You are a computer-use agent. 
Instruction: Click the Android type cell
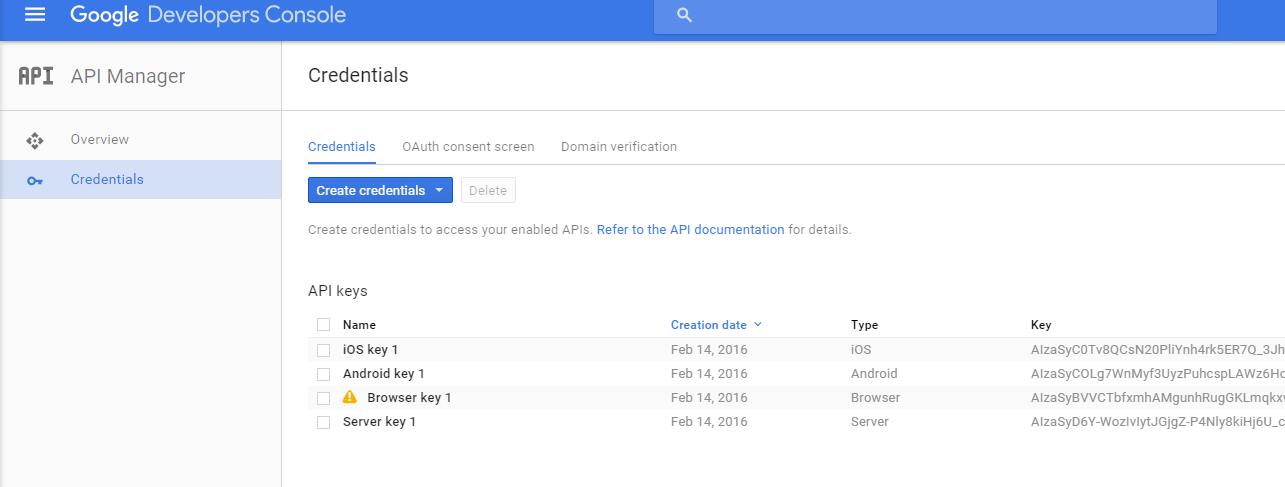click(874, 374)
